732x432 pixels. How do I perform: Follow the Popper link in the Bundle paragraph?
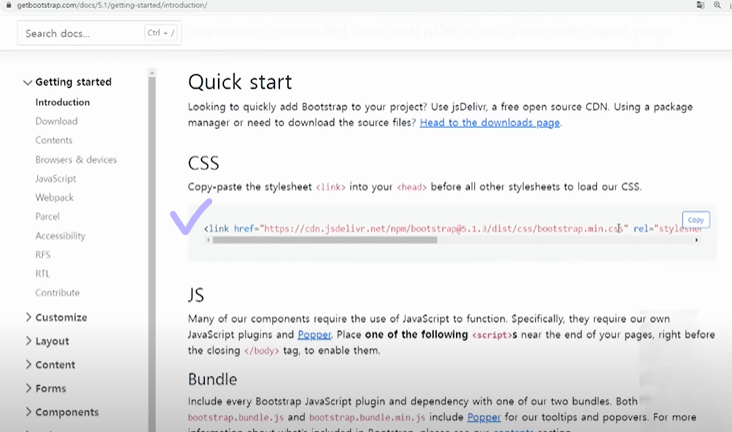pos(484,417)
